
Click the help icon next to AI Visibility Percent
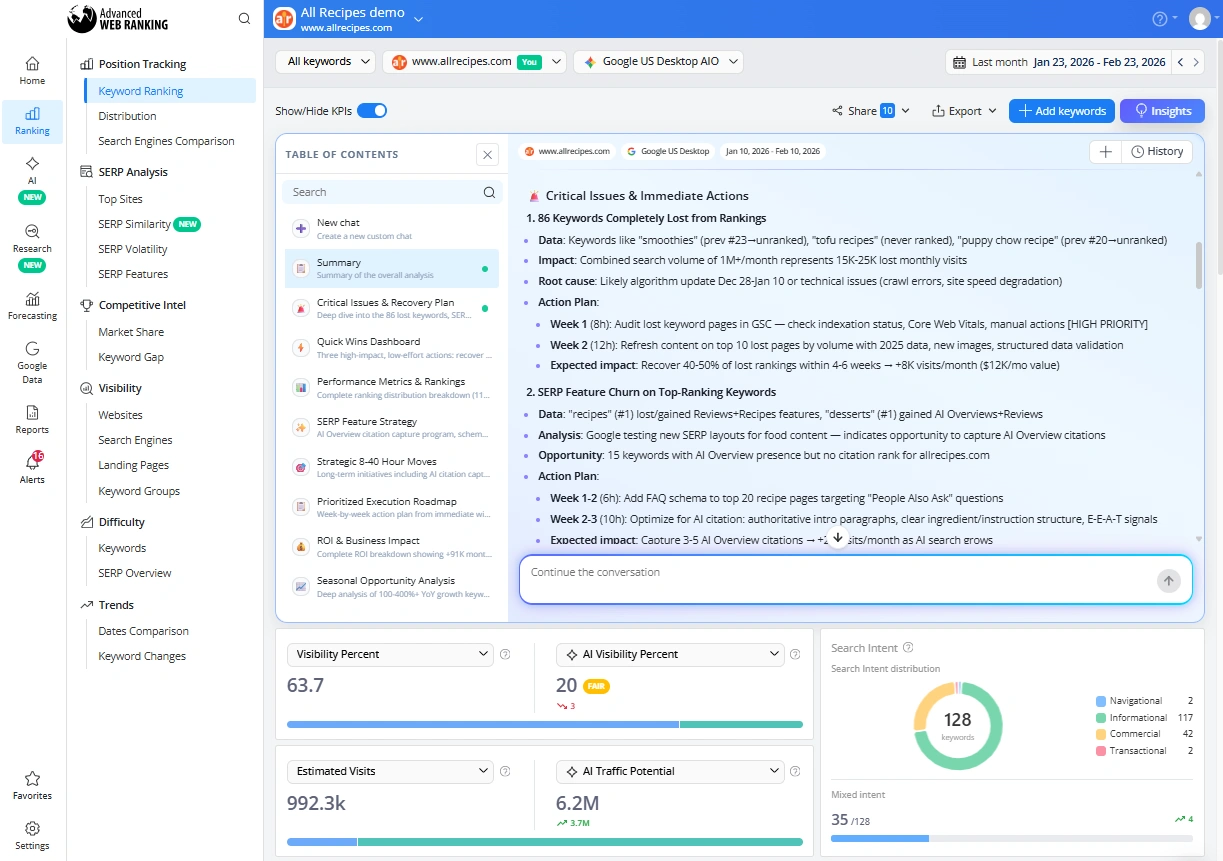[795, 655]
